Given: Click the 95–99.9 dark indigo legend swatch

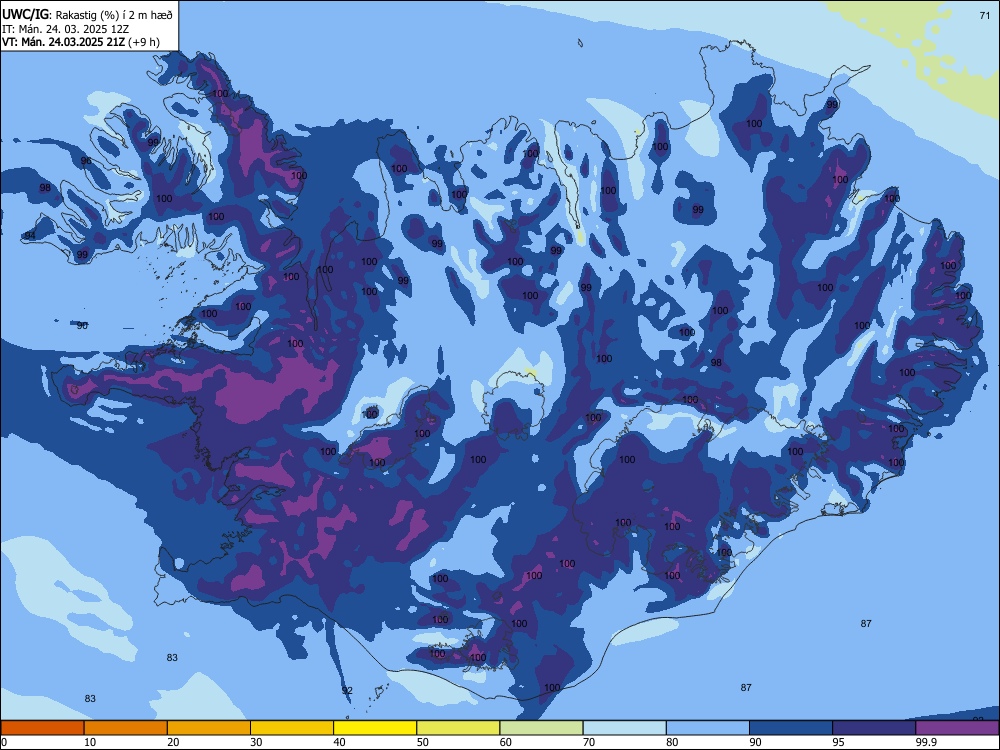Looking at the screenshot, I should tap(874, 728).
